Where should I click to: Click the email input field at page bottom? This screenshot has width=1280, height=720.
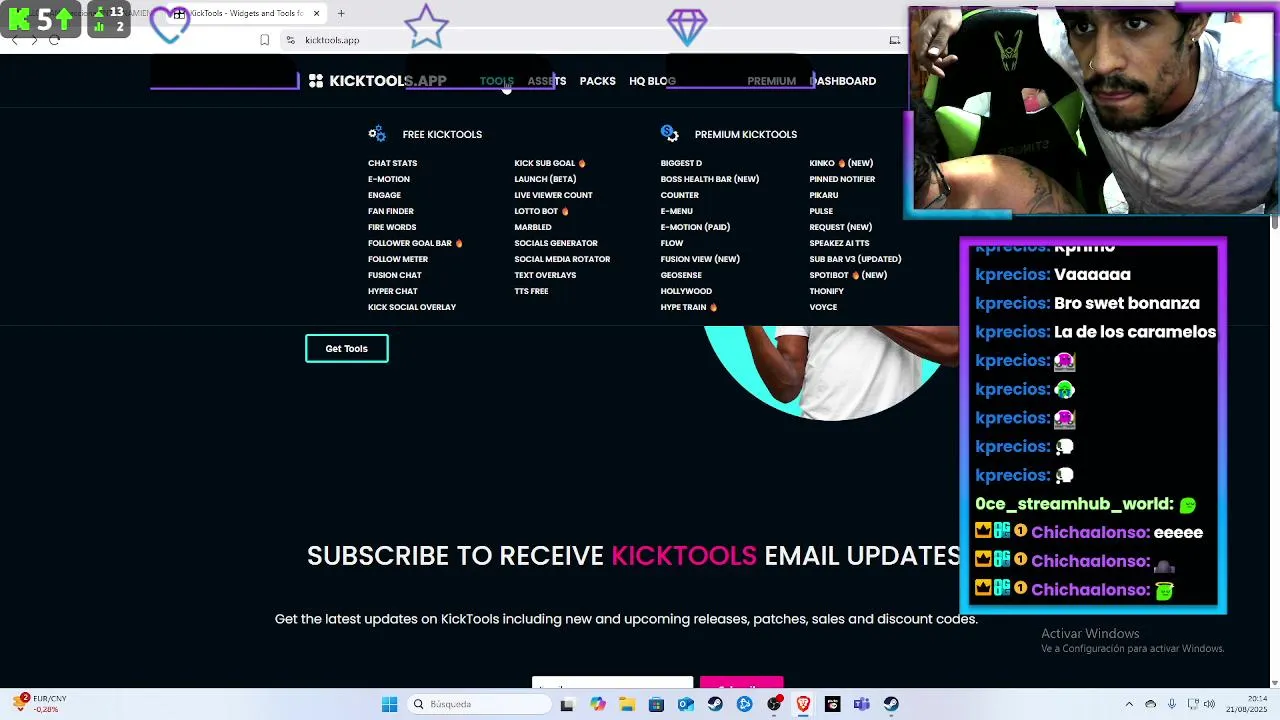[612, 684]
